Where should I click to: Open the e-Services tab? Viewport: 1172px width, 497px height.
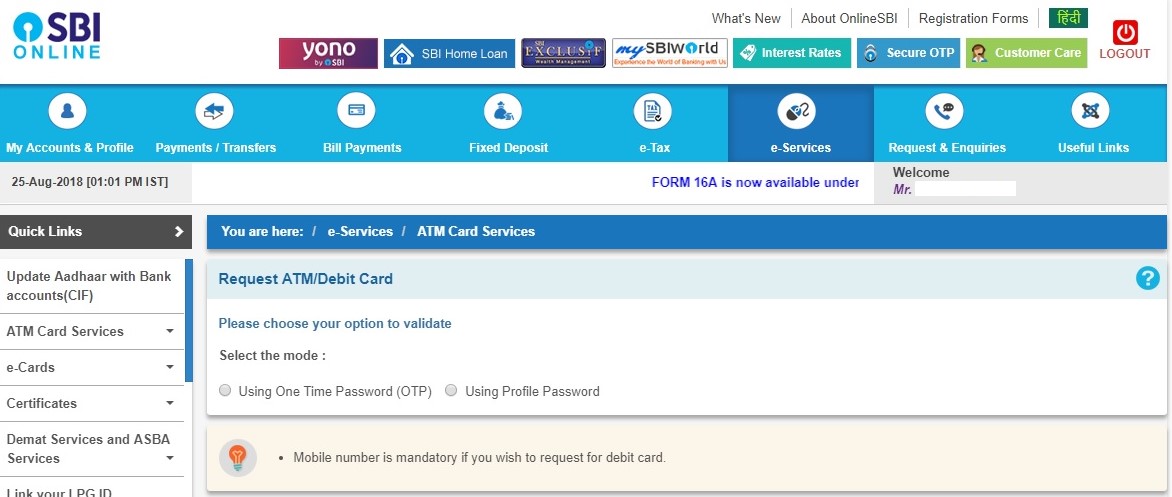[x=801, y=123]
